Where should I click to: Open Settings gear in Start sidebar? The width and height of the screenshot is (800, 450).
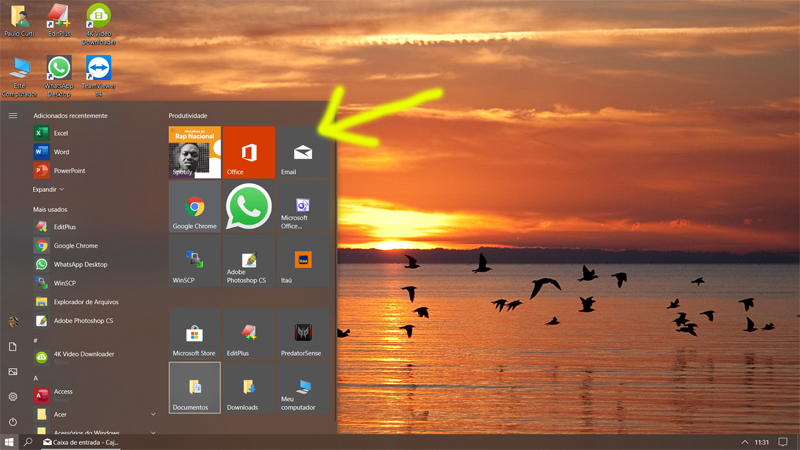13,396
